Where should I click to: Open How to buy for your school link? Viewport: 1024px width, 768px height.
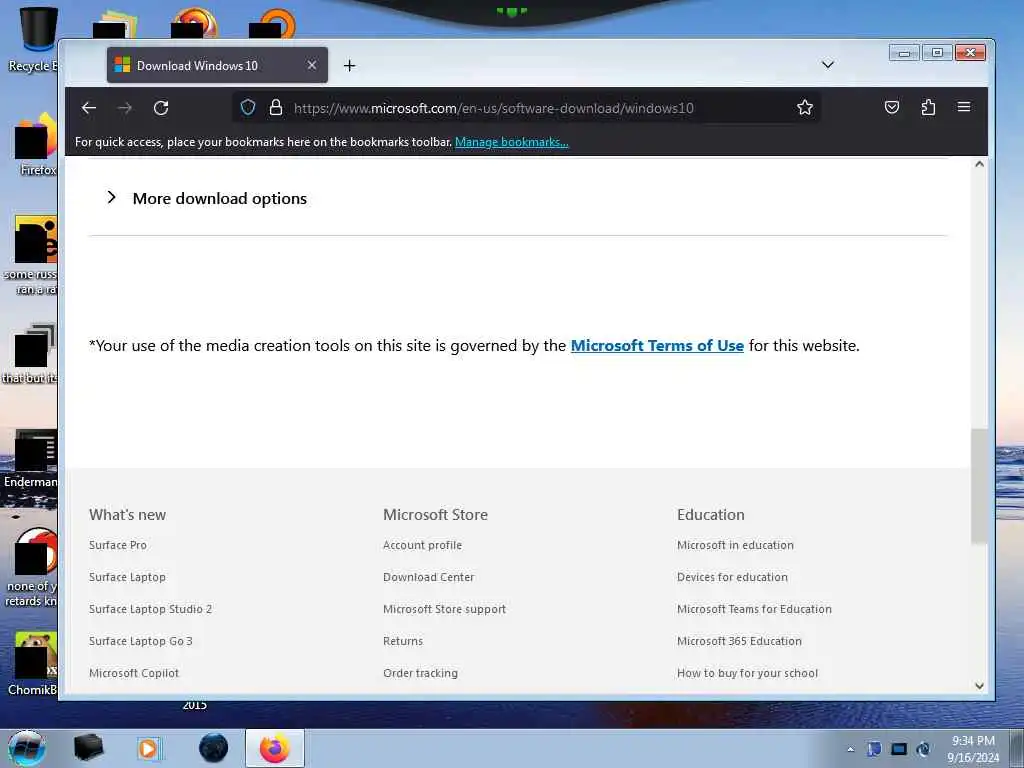[x=747, y=673]
